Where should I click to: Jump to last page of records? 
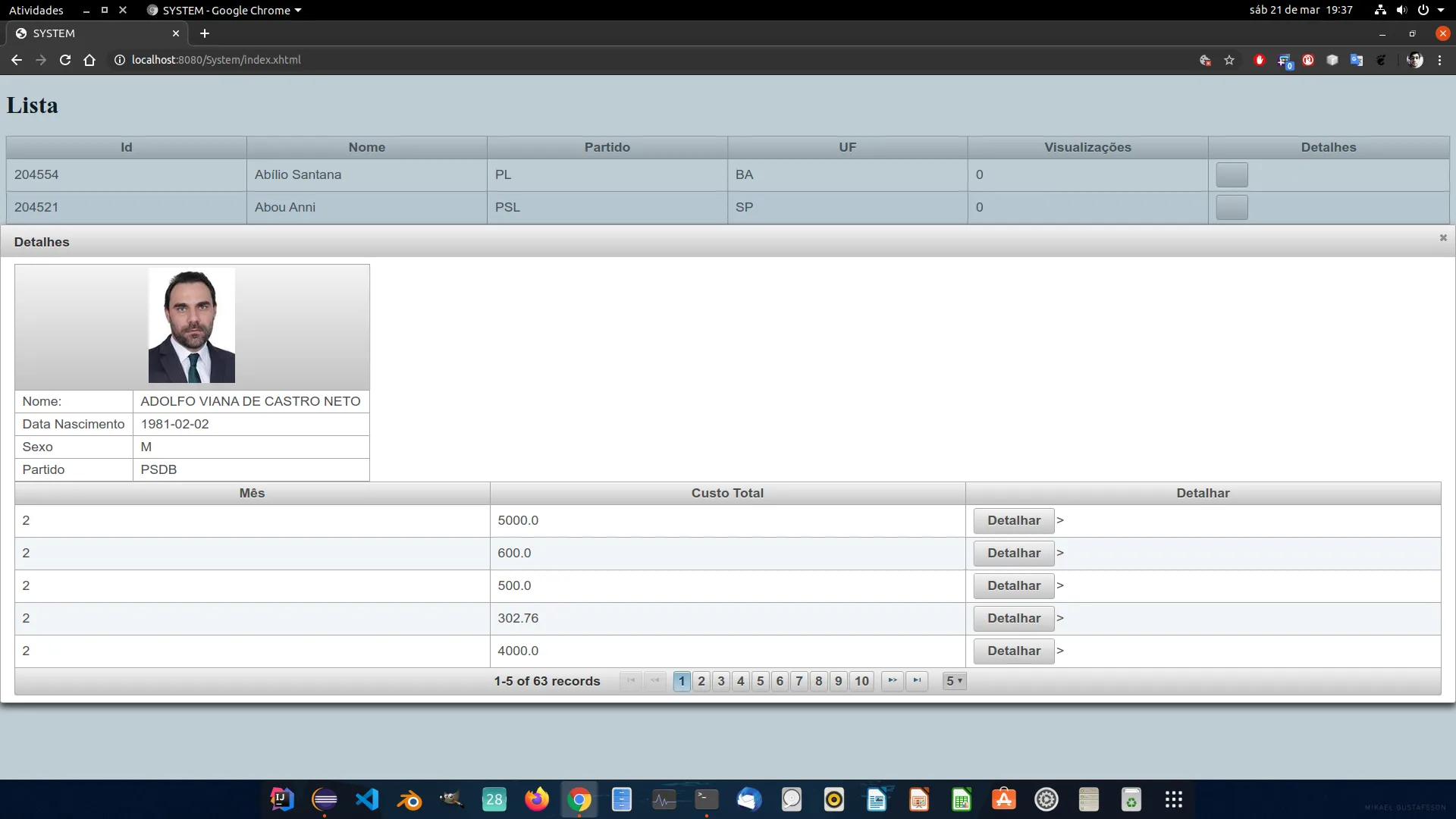917,680
